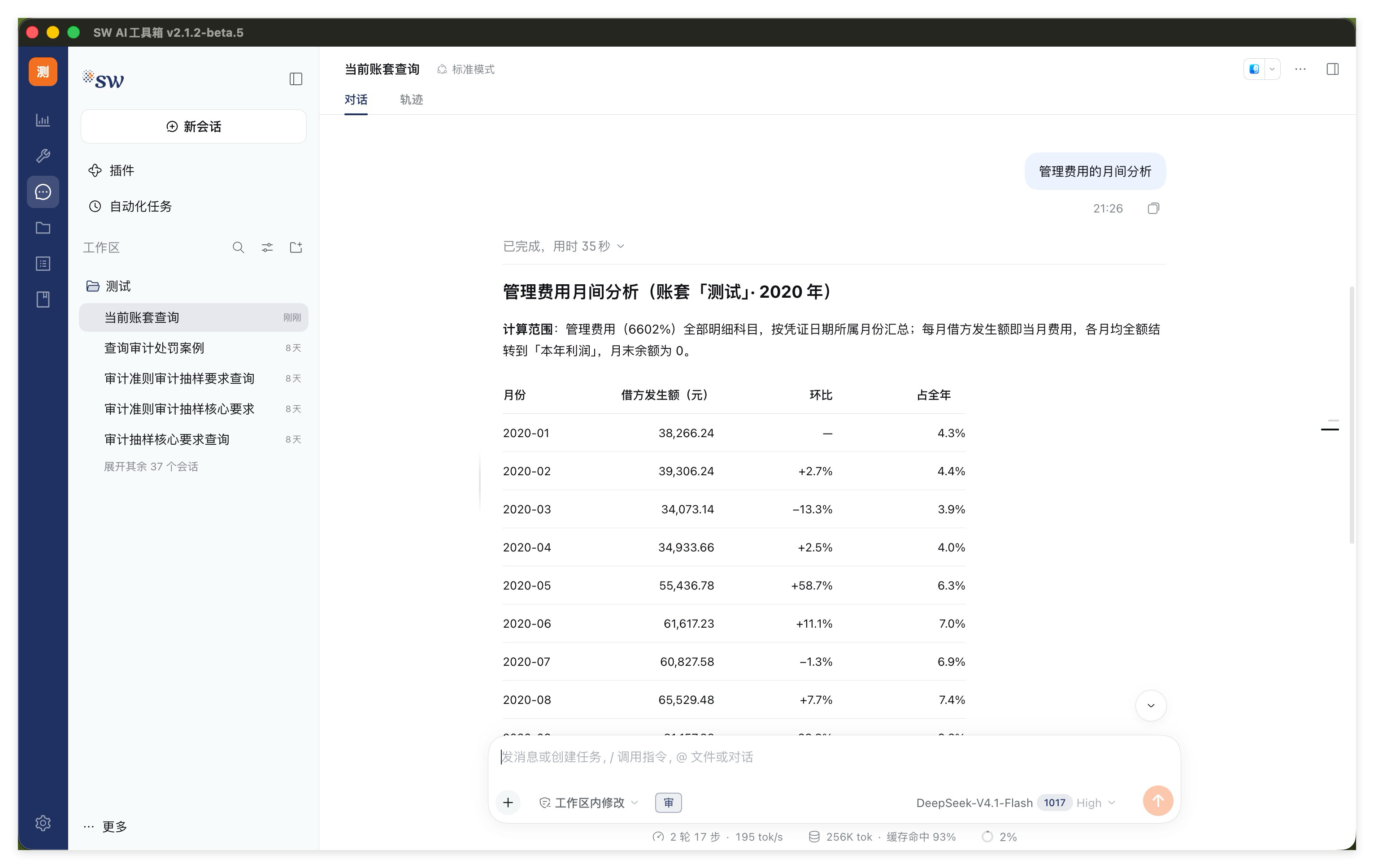Viewport: 1374px width, 868px height.
Task: Open conversation 审计准则审计抽样要求查询
Action: click(x=193, y=378)
